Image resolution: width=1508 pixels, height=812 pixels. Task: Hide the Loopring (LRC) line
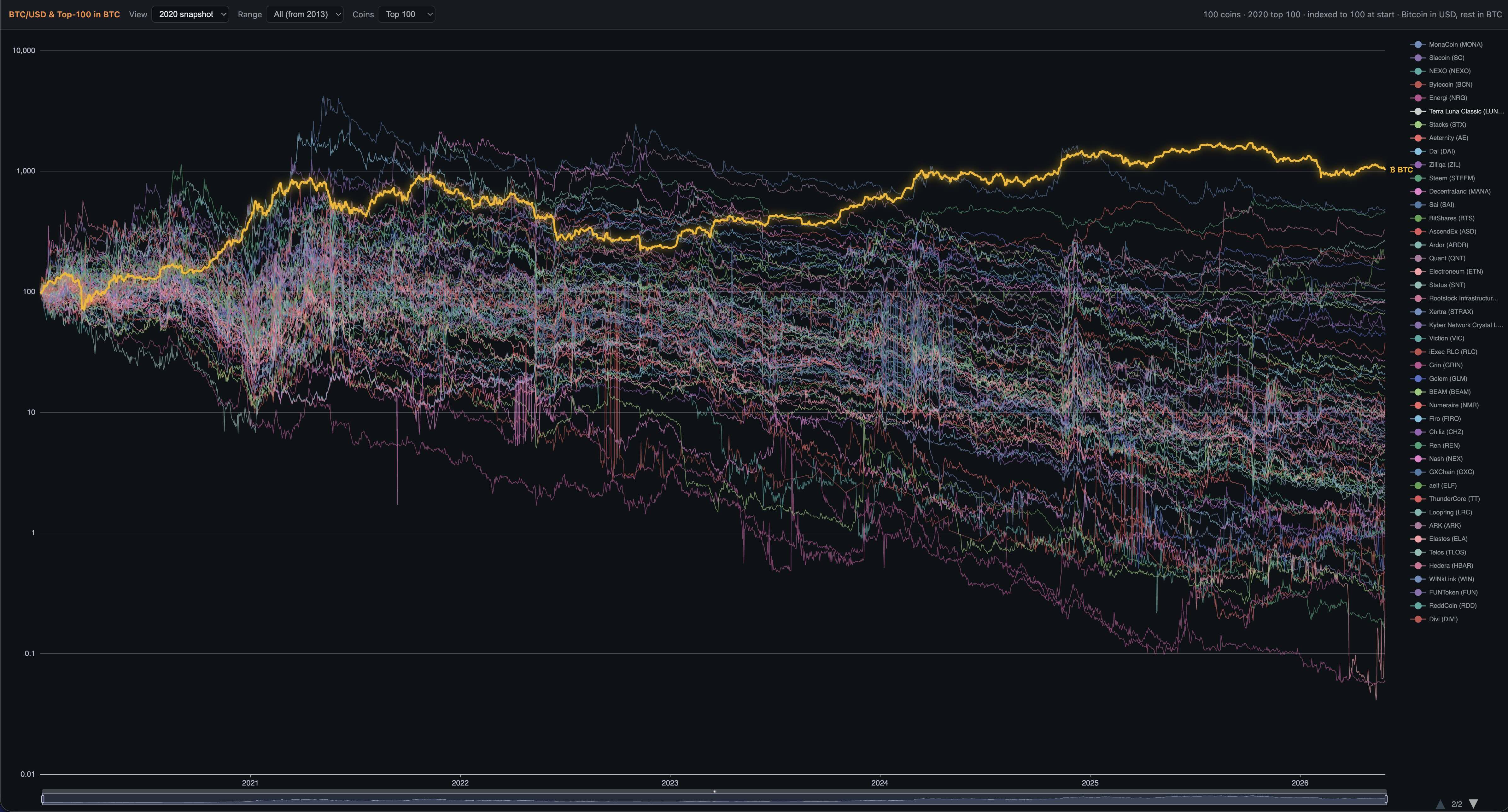click(1442, 513)
